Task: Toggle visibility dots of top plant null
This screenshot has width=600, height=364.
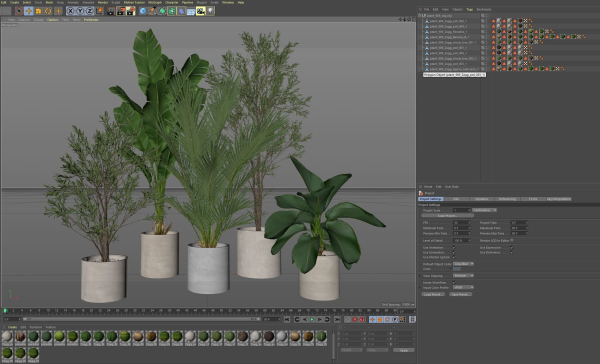Action: coord(486,16)
